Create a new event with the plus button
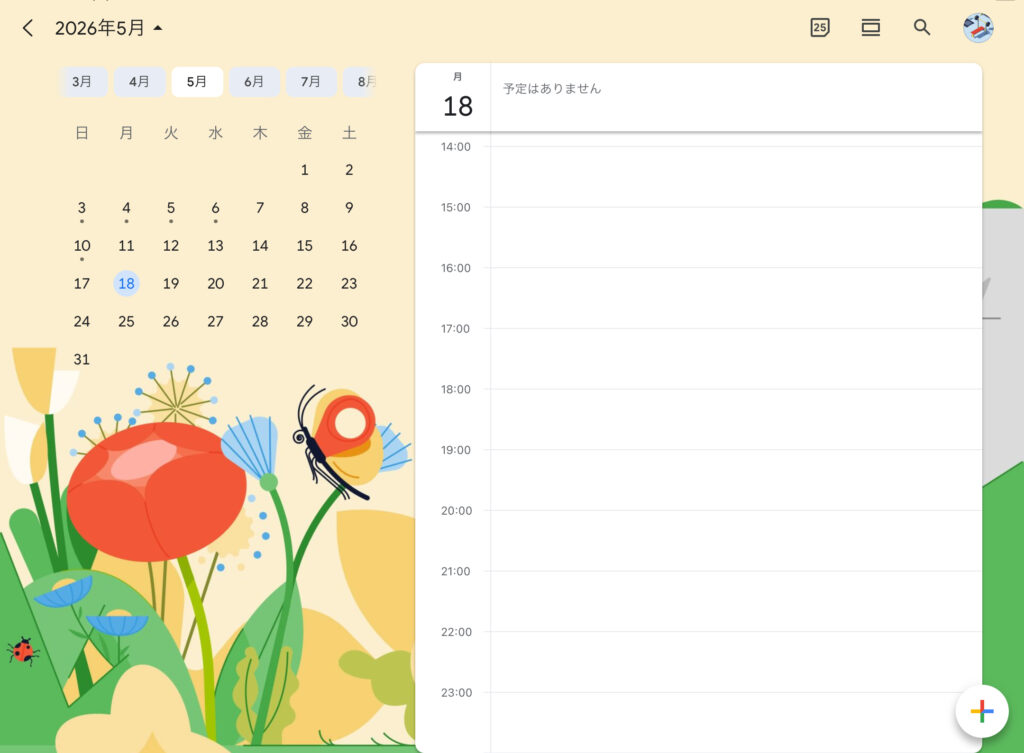 (982, 711)
